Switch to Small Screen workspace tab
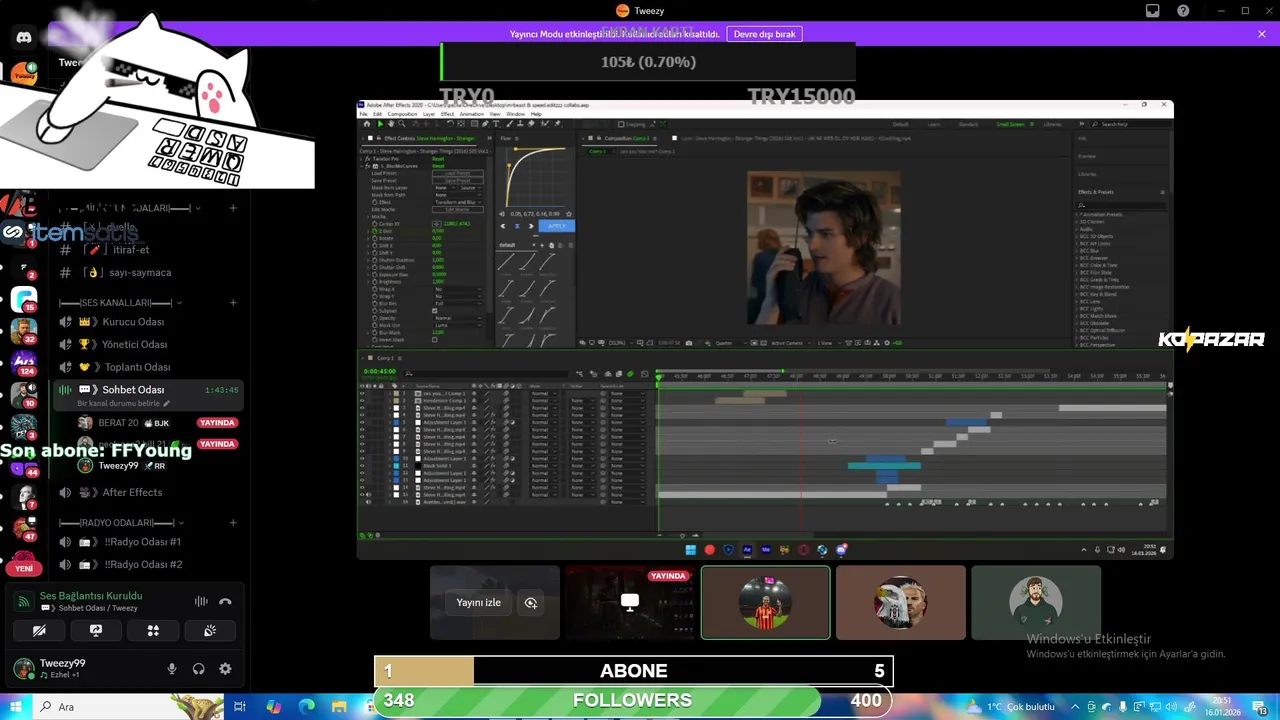 pos(1011,124)
